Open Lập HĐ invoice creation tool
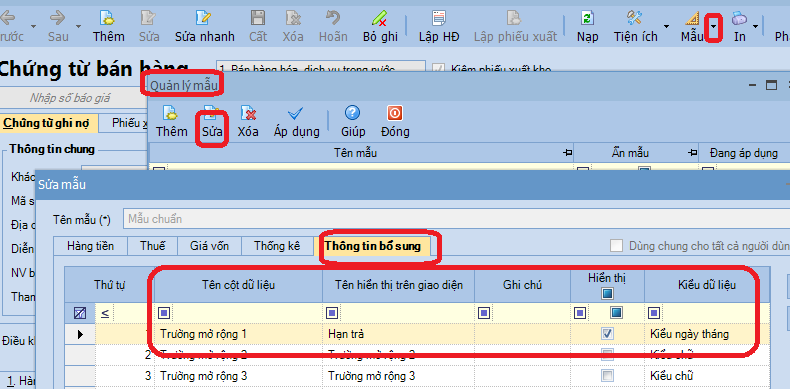The image size is (790, 389). tap(439, 26)
